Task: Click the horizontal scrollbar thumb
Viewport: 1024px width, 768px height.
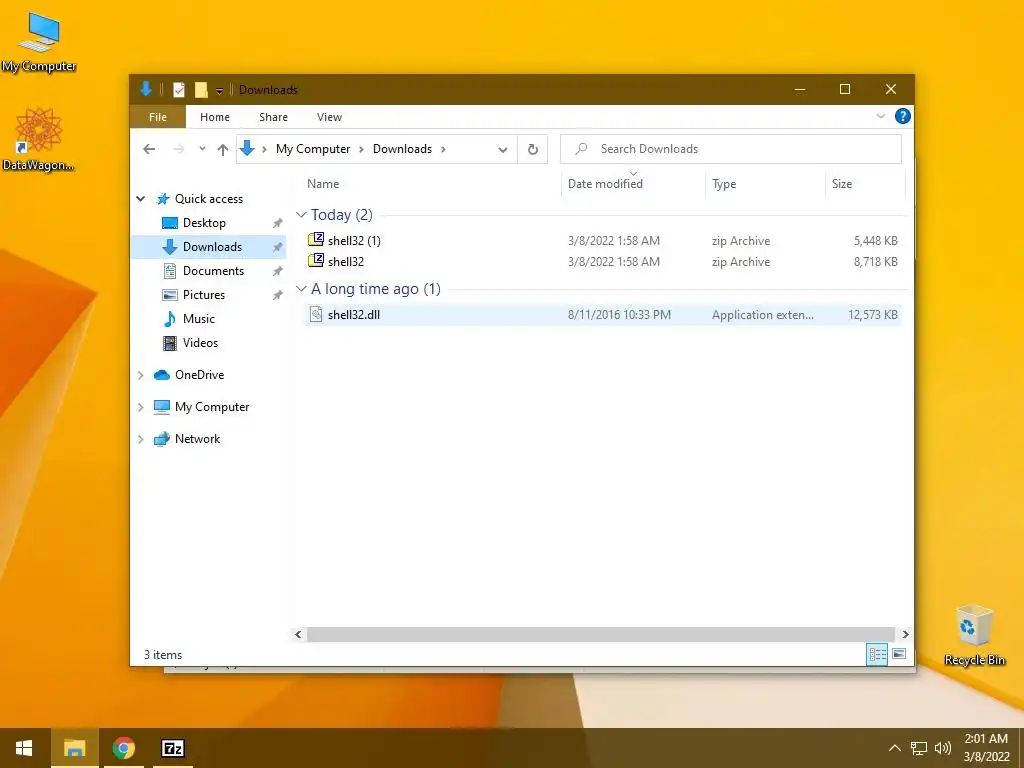Action: pyautogui.click(x=600, y=634)
